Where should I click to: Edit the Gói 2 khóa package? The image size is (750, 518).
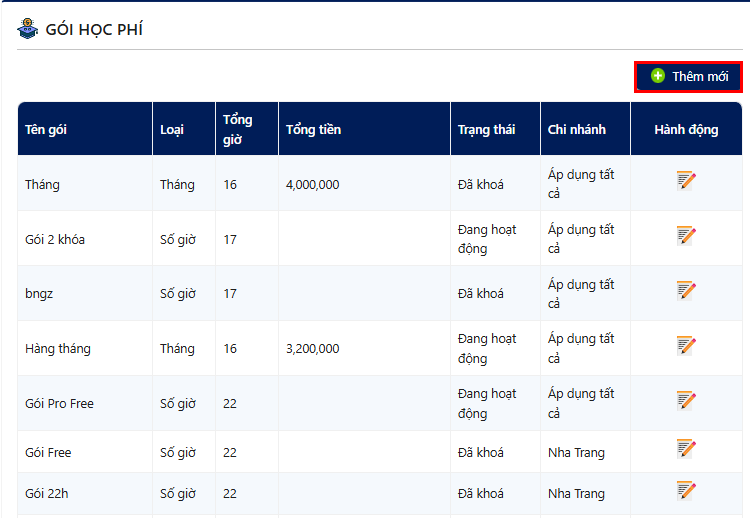[686, 235]
